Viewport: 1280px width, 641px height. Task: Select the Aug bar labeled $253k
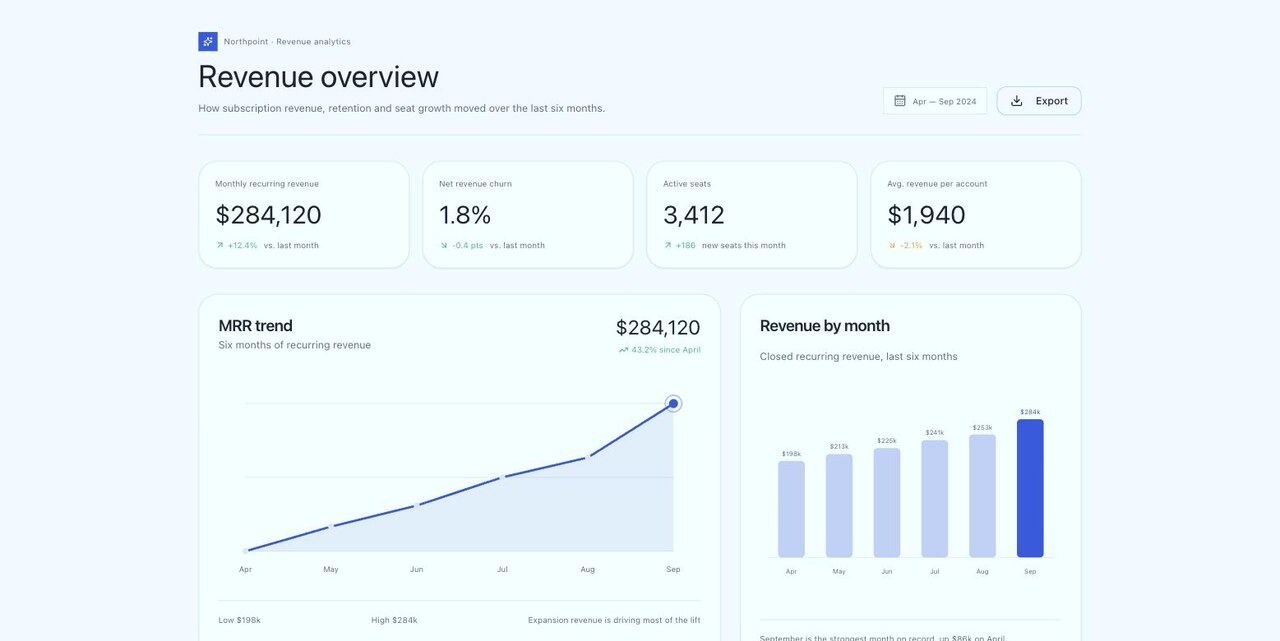pos(982,496)
